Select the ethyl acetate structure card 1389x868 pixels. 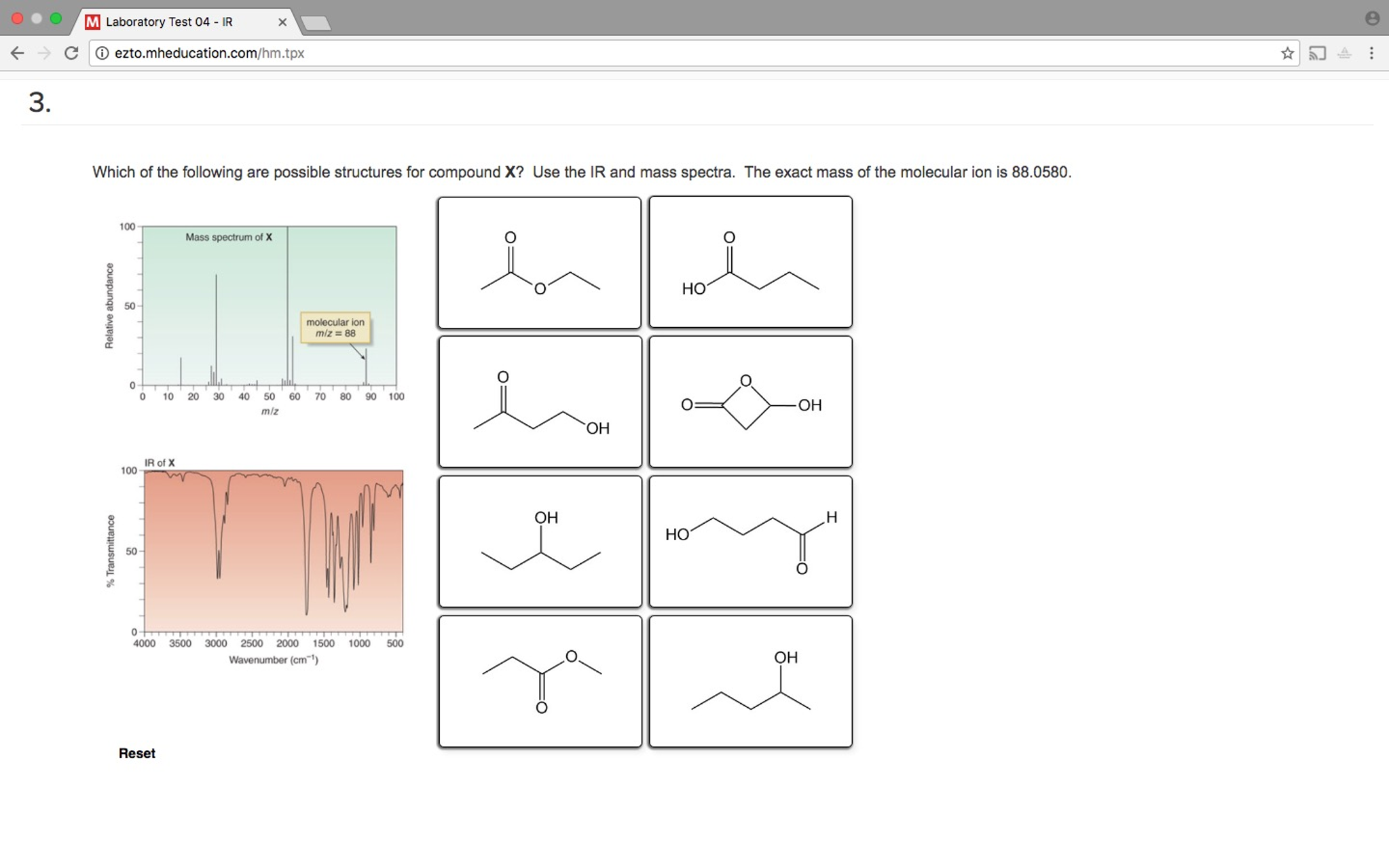(539, 263)
